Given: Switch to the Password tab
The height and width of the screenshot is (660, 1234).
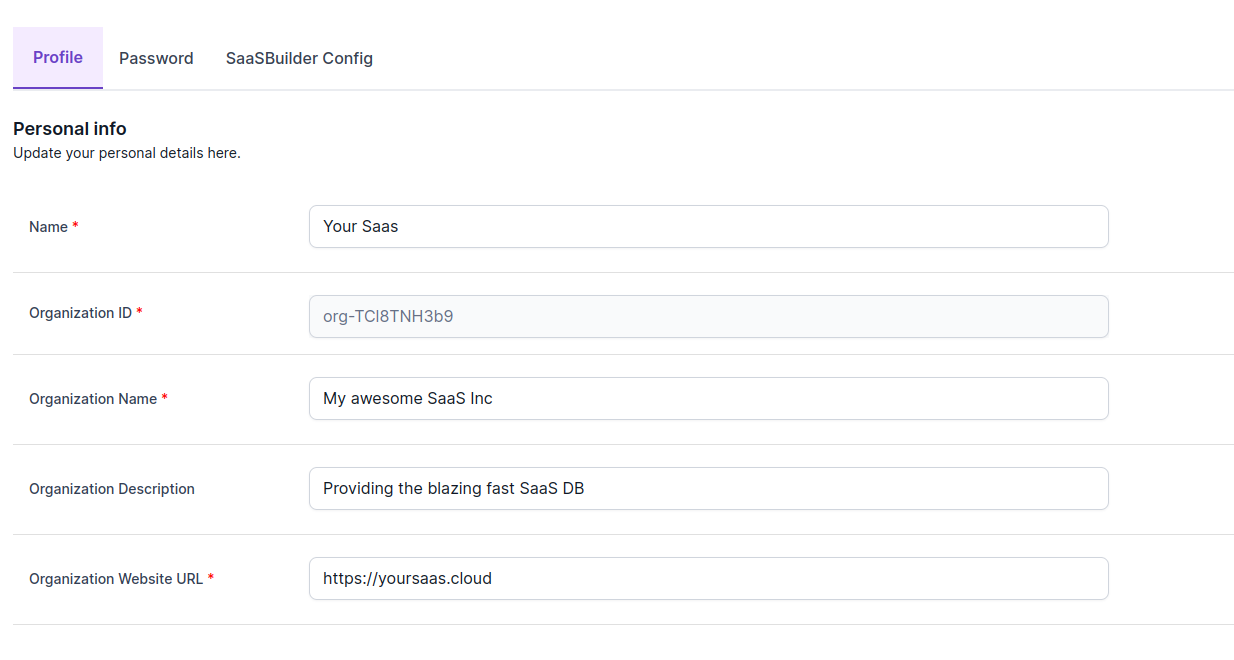Looking at the screenshot, I should point(156,58).
